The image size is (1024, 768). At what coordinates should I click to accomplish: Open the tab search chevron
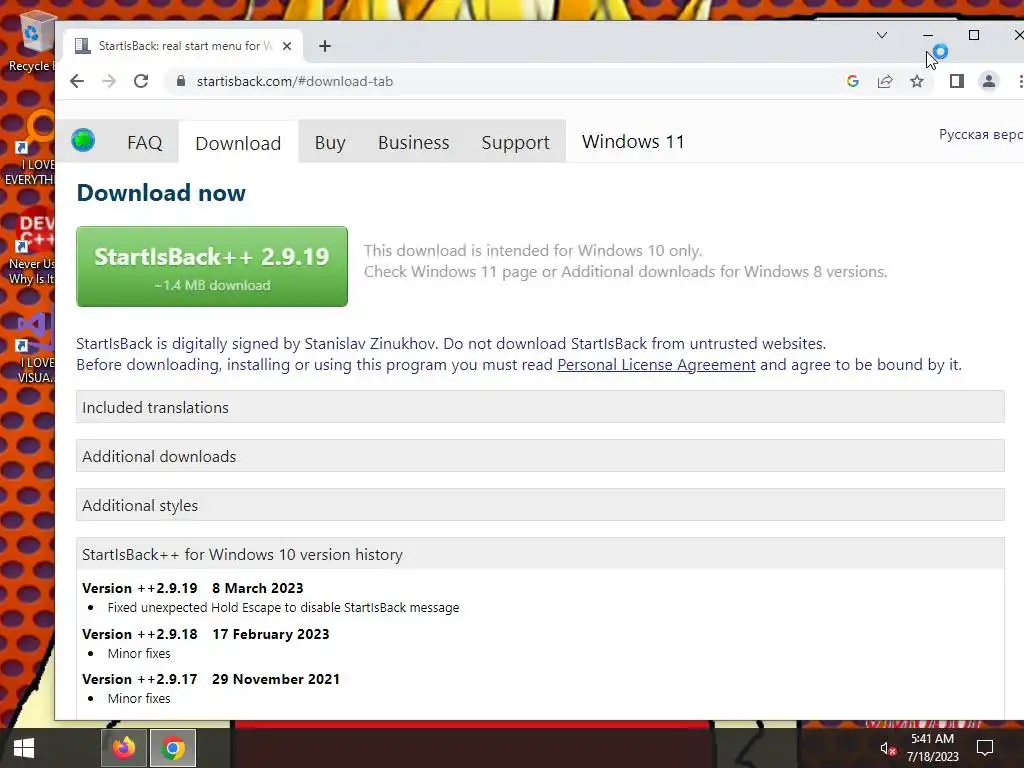(x=882, y=35)
